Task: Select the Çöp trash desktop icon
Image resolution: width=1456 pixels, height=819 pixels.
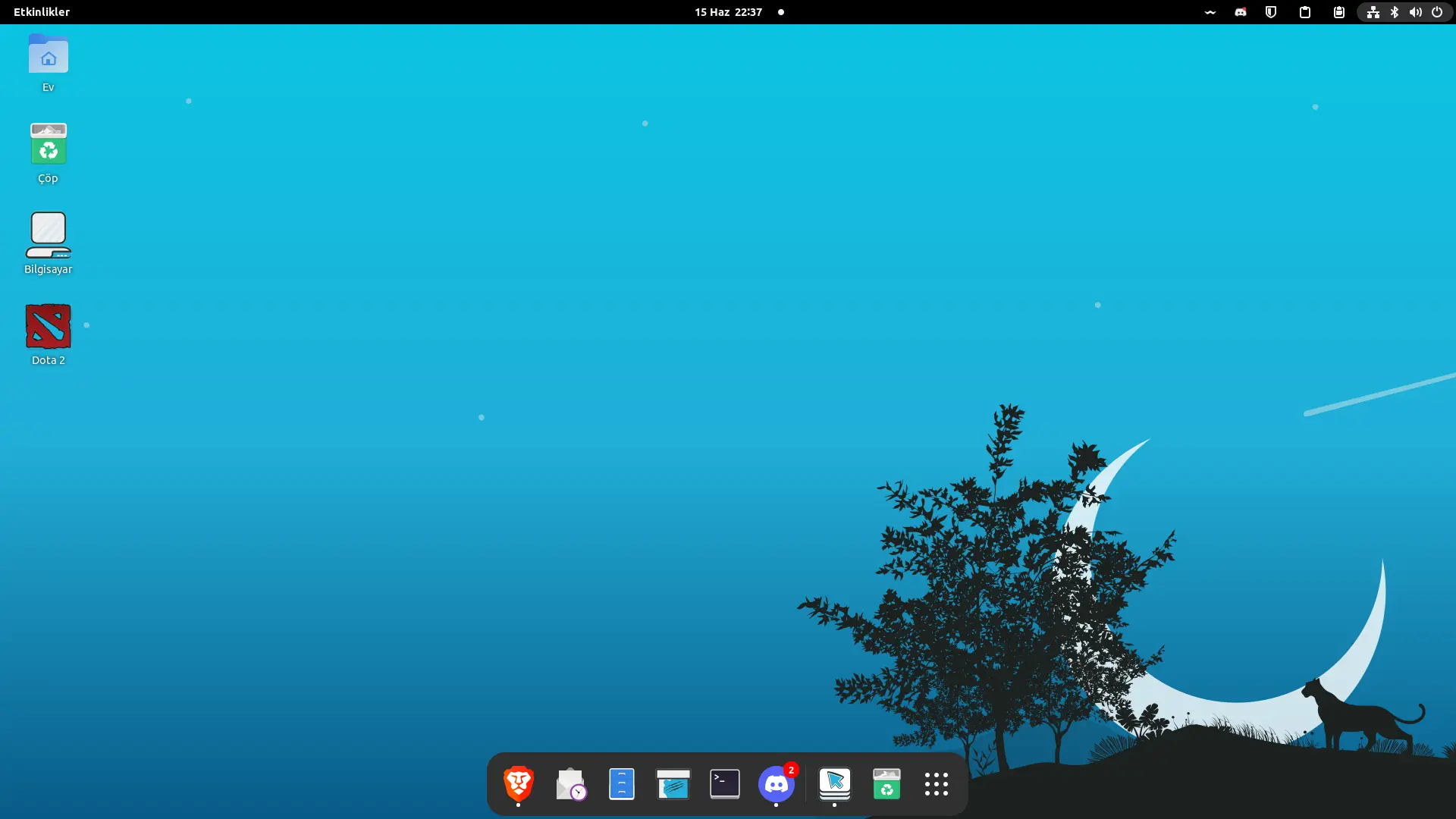Action: (48, 152)
